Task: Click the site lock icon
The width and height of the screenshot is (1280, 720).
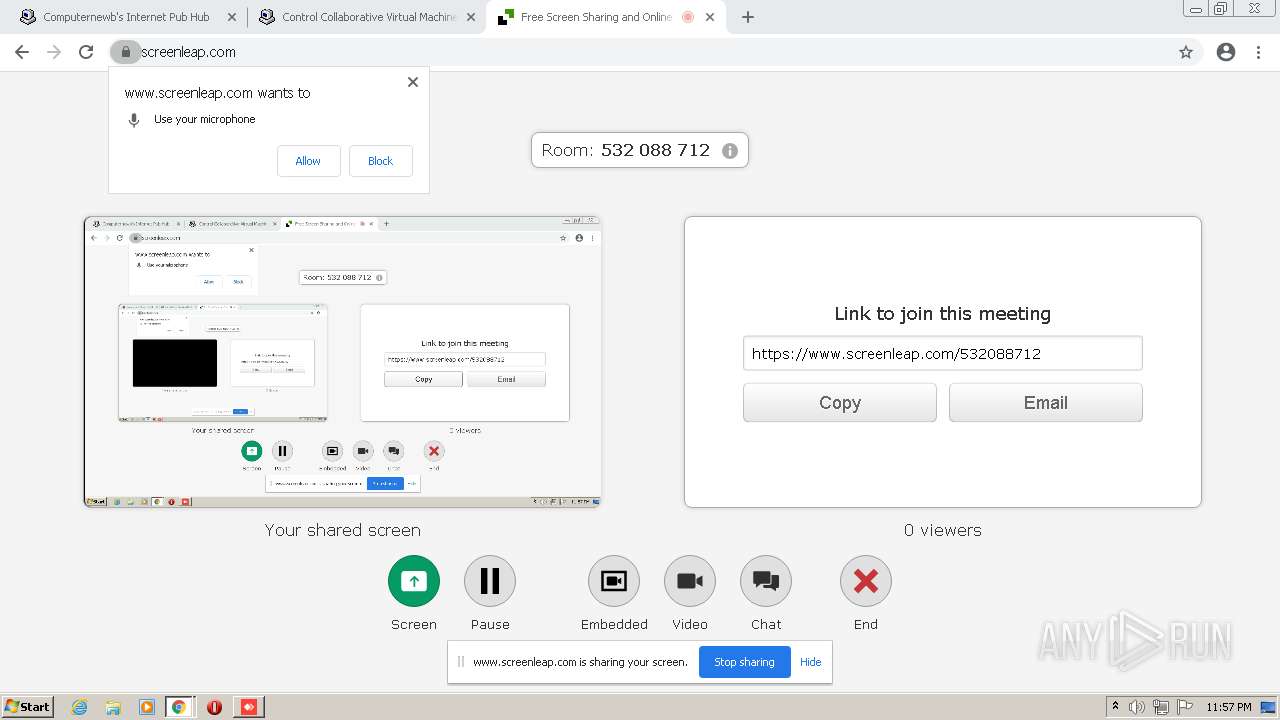Action: click(126, 52)
